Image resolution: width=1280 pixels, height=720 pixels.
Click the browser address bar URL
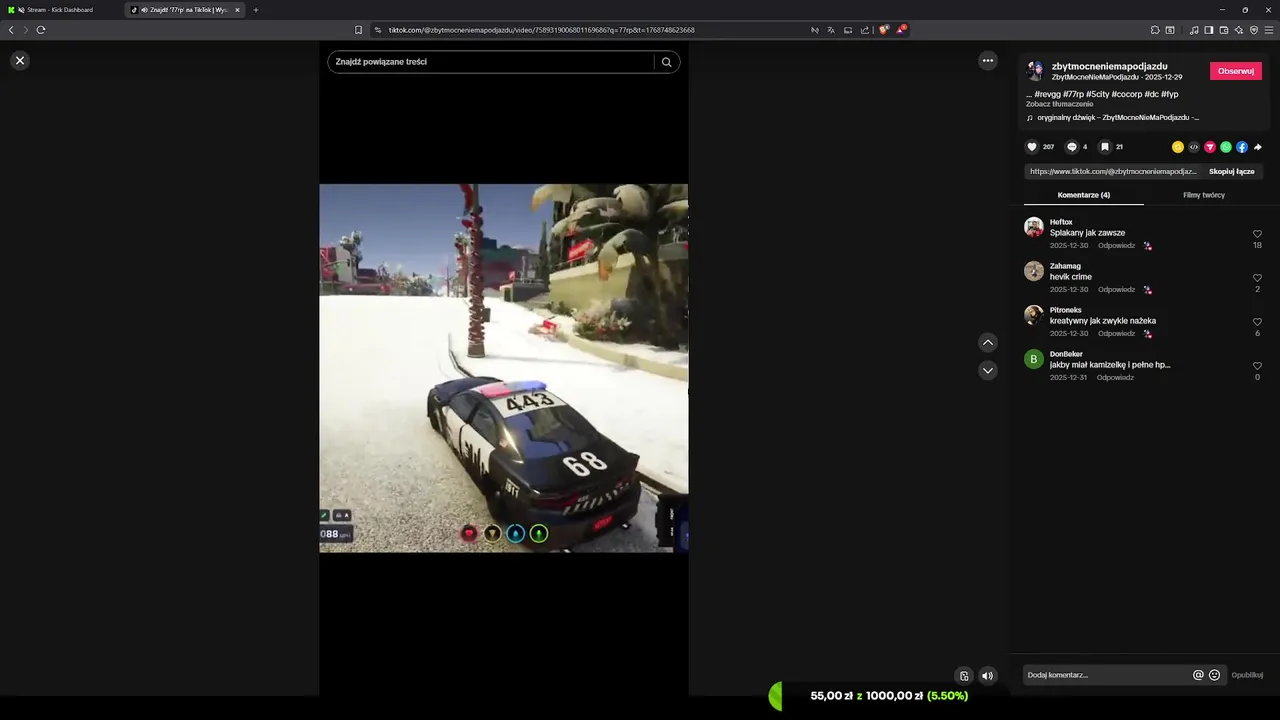(x=541, y=30)
